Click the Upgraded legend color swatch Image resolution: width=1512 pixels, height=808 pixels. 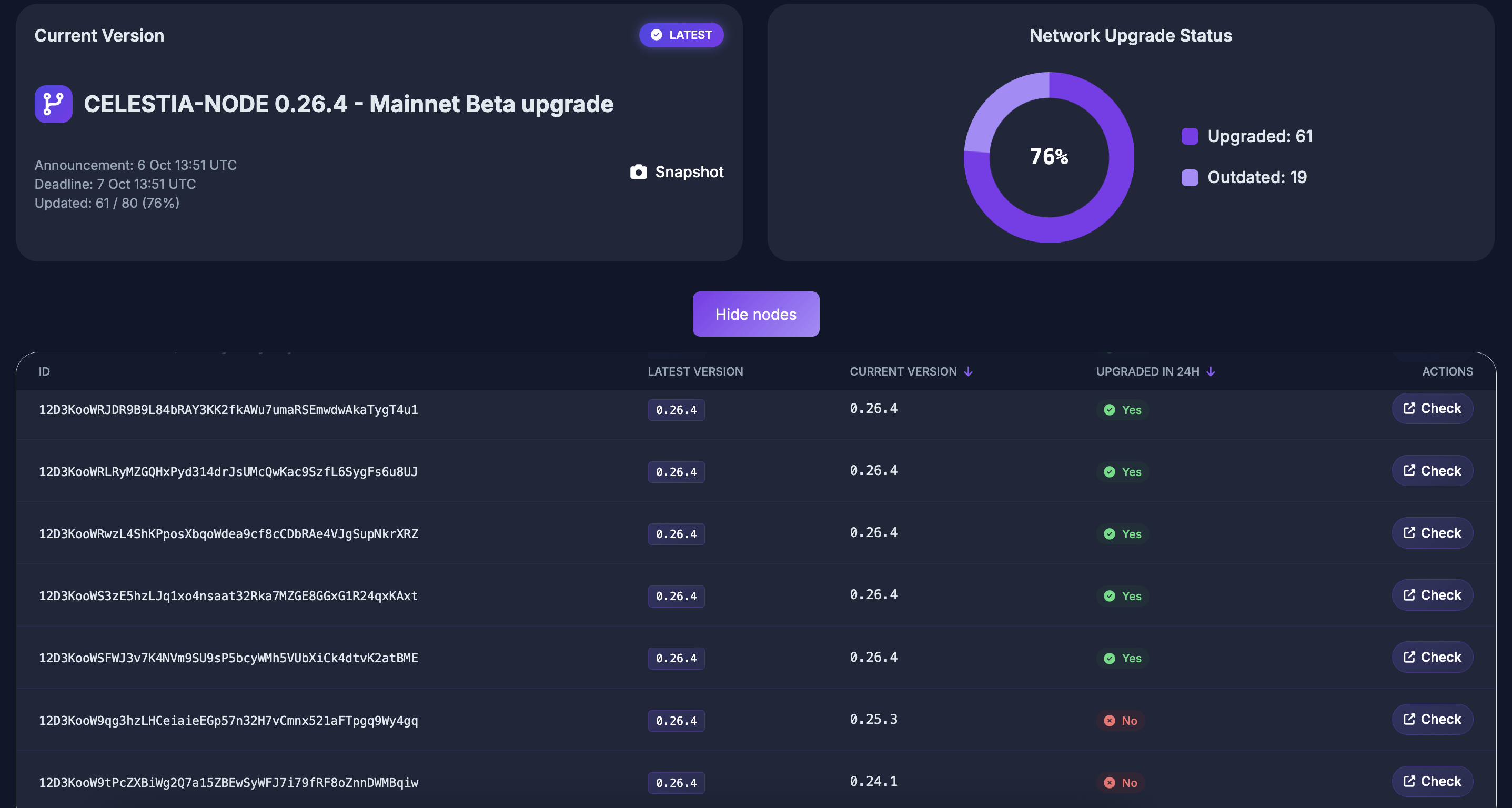click(x=1189, y=136)
